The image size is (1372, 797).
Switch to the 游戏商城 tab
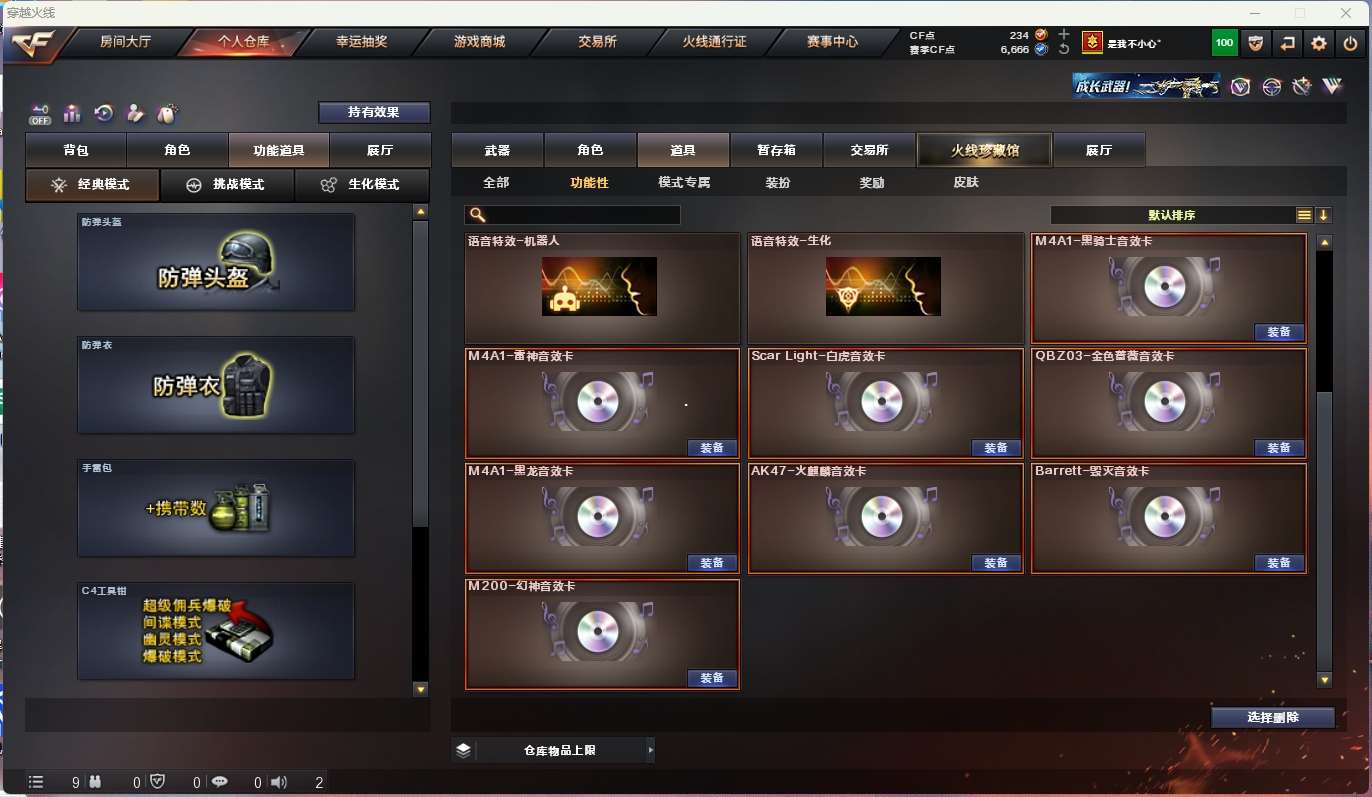(479, 42)
